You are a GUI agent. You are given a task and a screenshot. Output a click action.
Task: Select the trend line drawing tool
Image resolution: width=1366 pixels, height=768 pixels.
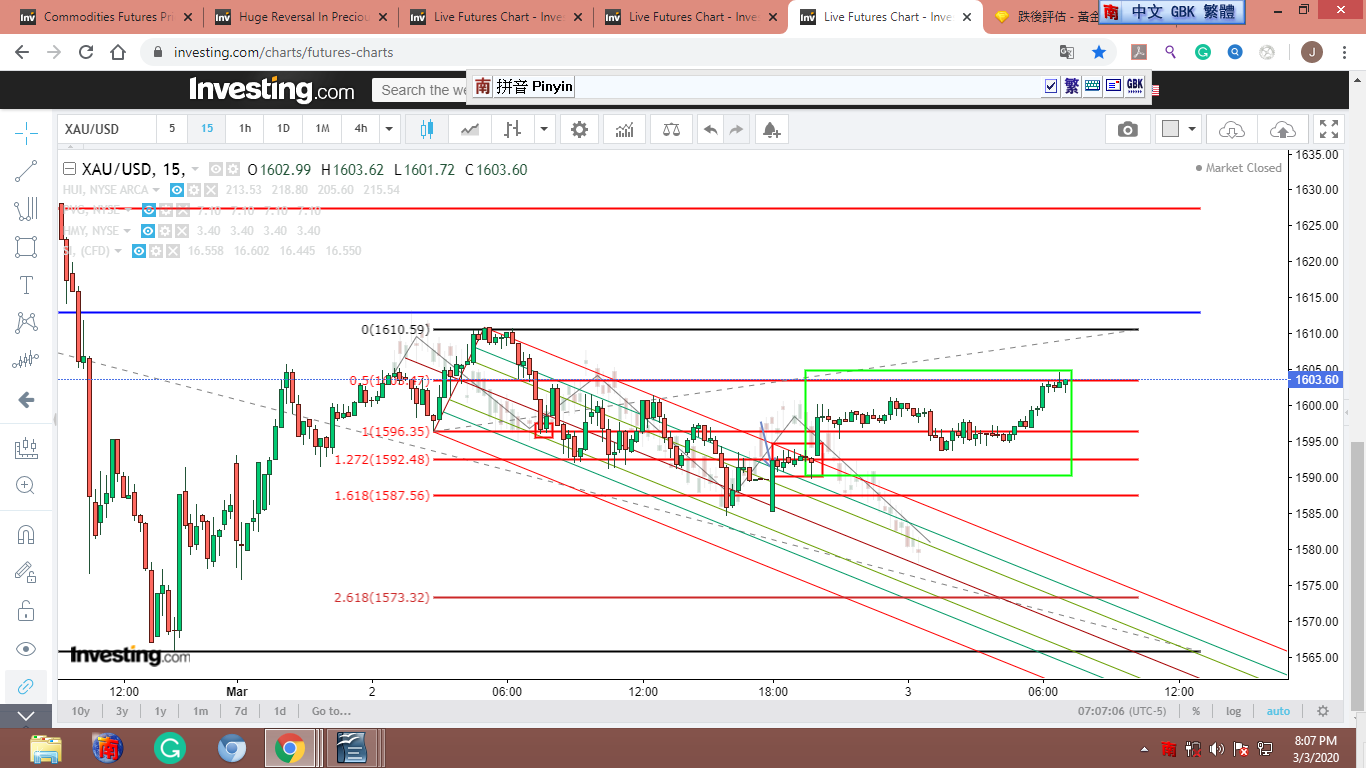click(x=27, y=172)
